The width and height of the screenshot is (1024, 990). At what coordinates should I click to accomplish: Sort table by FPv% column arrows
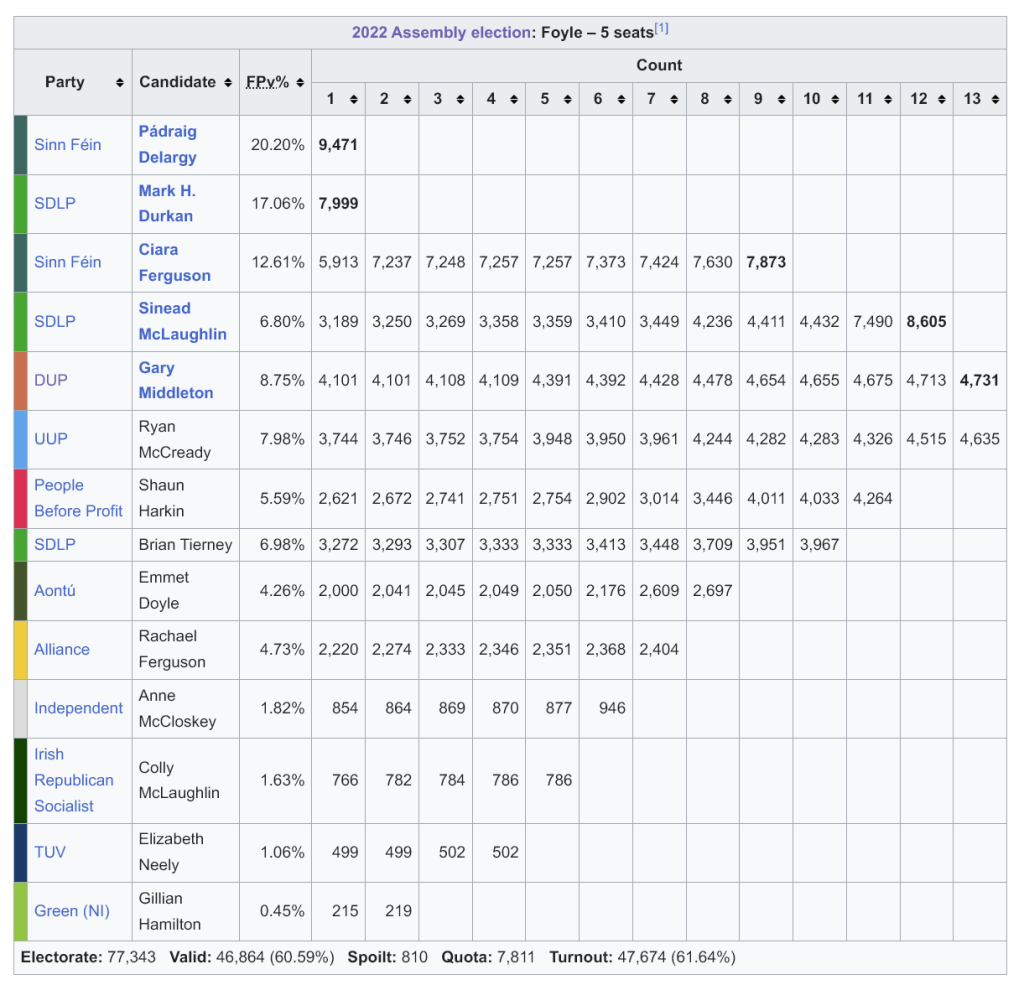coord(300,82)
